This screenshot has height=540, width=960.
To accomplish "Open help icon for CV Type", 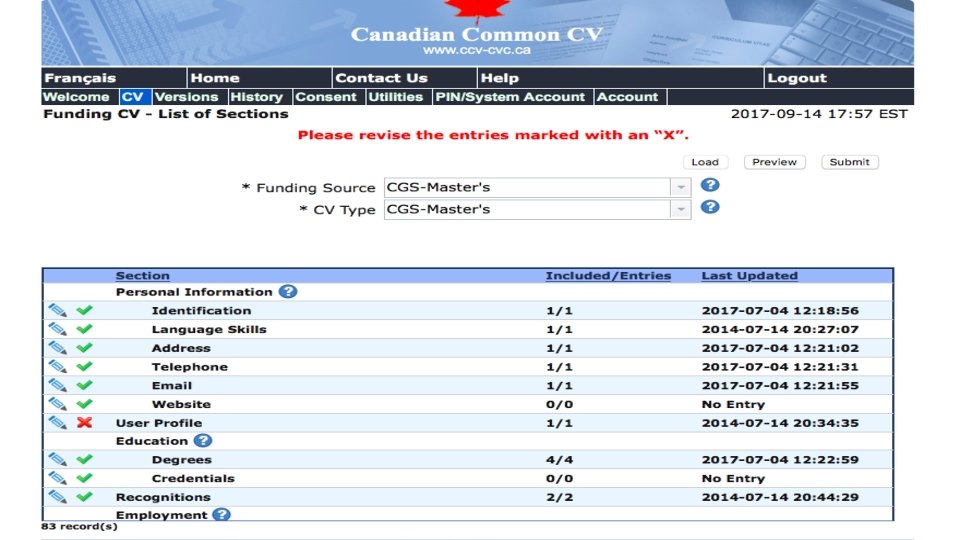I will click(710, 207).
